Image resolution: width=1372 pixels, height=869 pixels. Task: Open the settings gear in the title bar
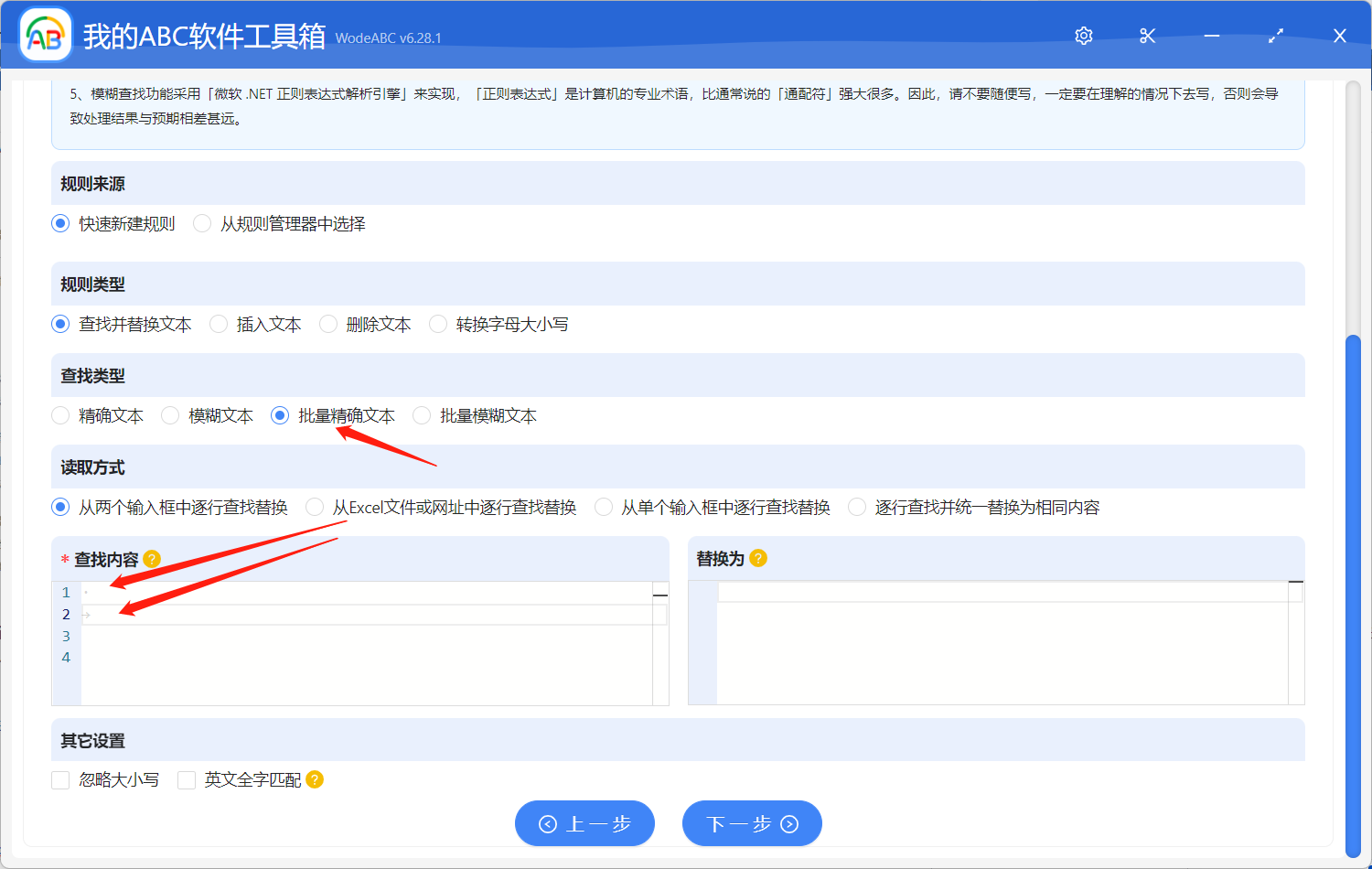(x=1083, y=36)
